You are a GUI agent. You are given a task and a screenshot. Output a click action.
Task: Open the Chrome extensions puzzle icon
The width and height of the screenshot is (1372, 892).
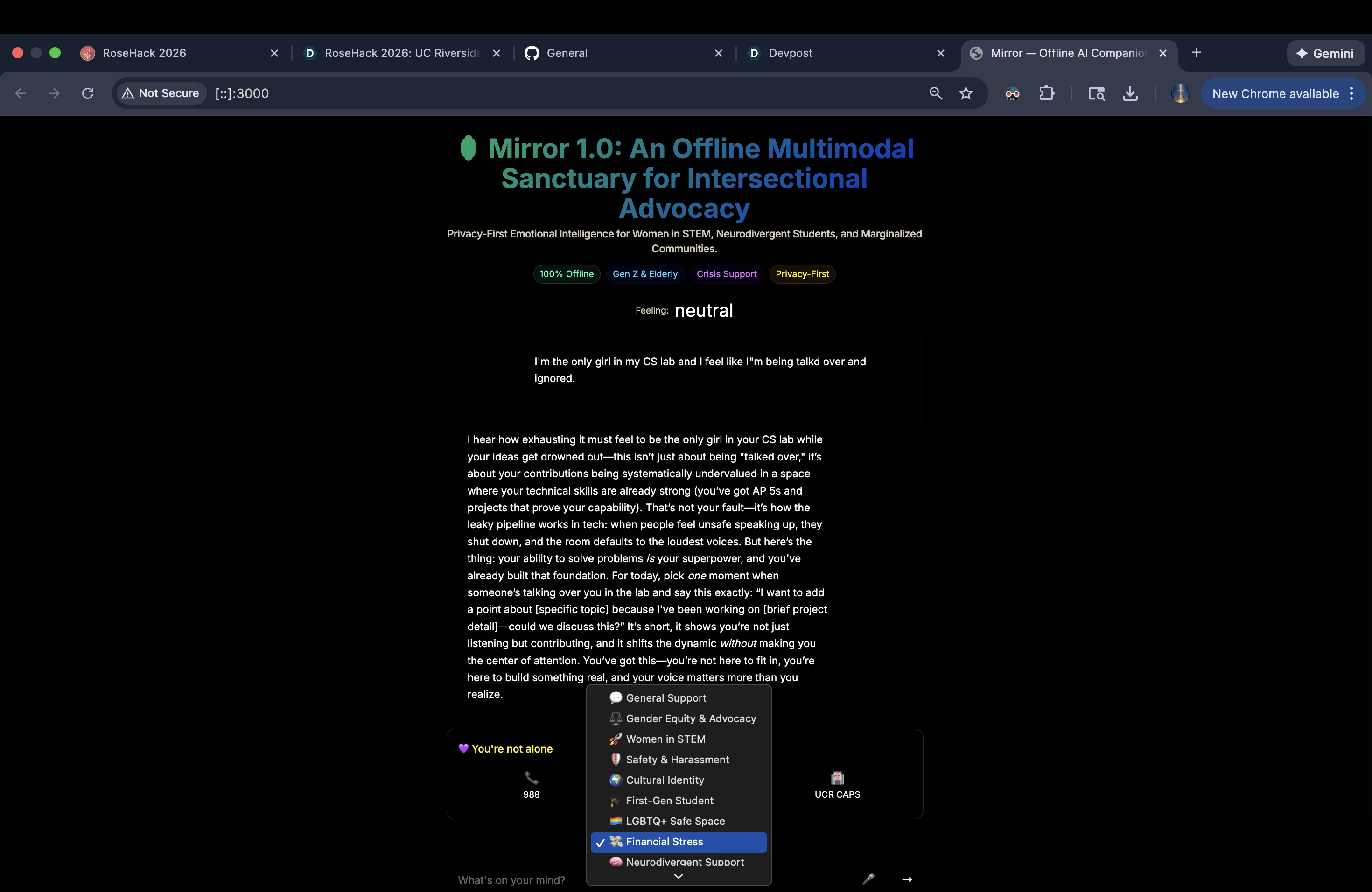click(x=1046, y=93)
